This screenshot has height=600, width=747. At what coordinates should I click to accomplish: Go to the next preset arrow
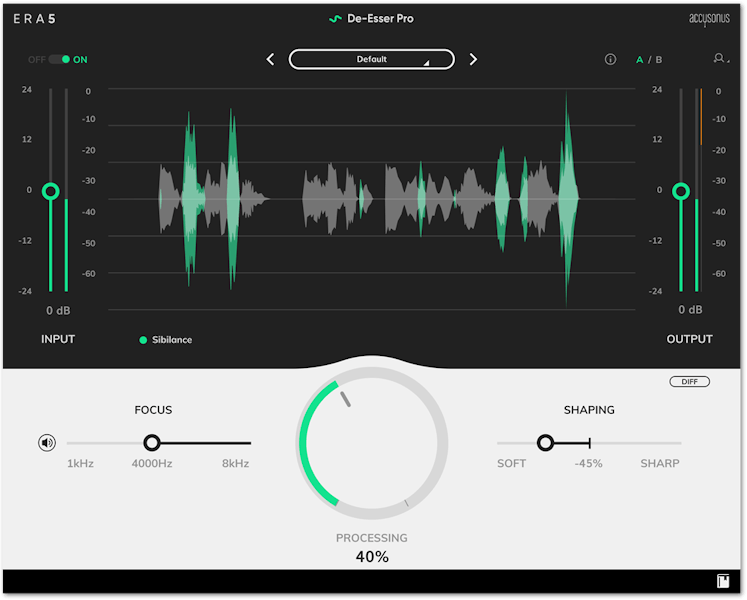(473, 60)
